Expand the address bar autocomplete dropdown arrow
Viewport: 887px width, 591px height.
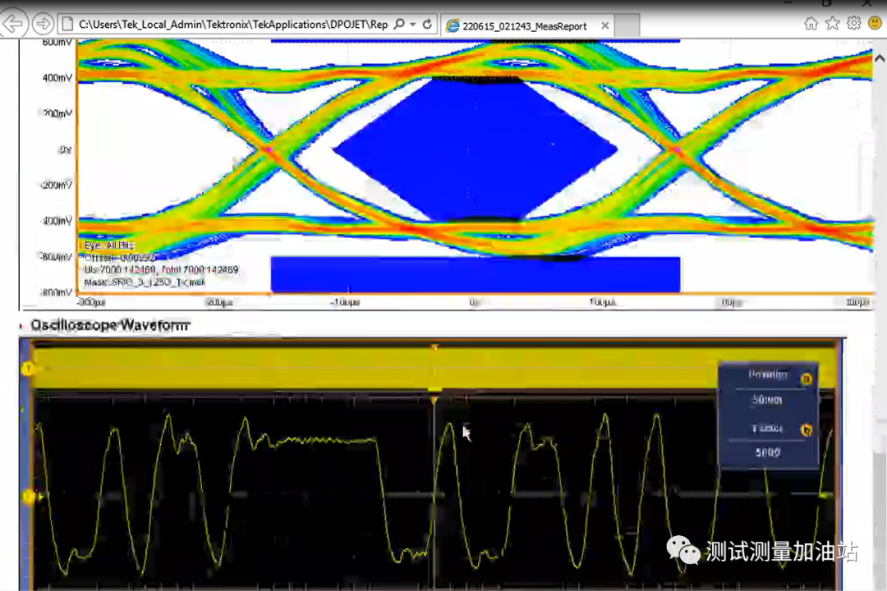[x=413, y=24]
